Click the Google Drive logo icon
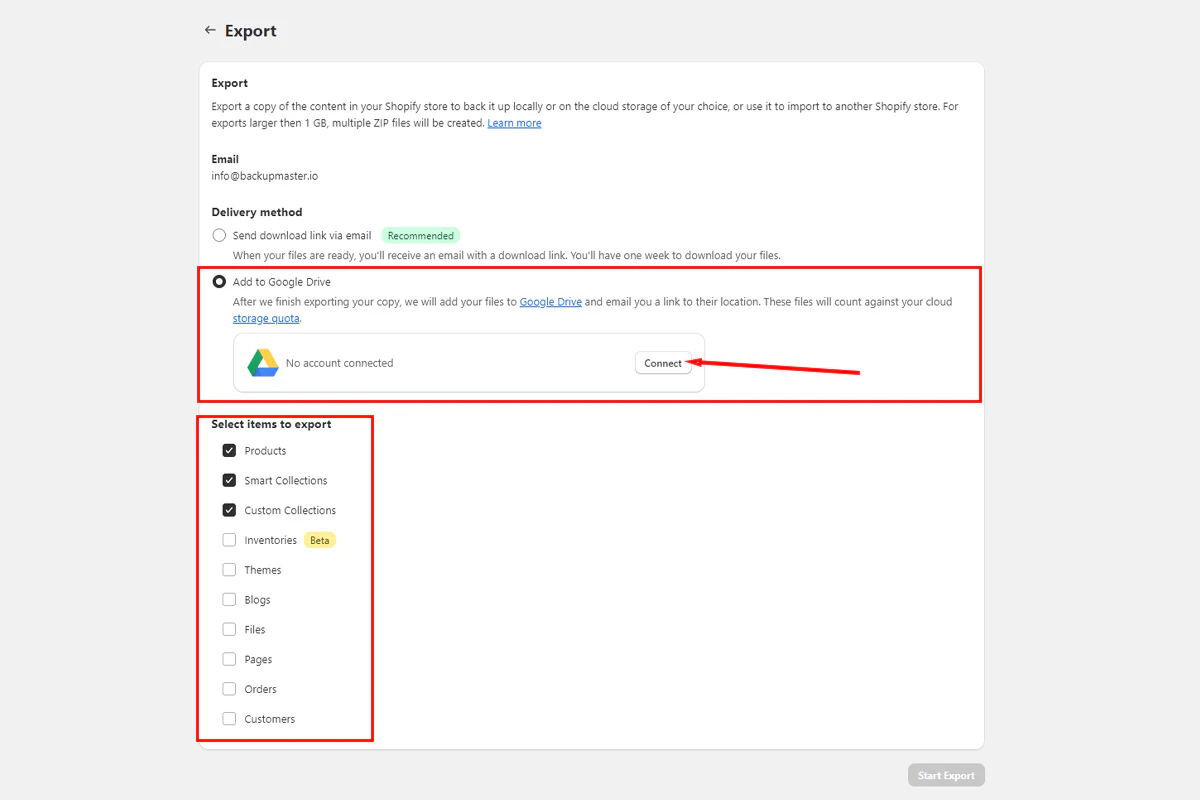This screenshot has width=1200, height=800. (264, 363)
